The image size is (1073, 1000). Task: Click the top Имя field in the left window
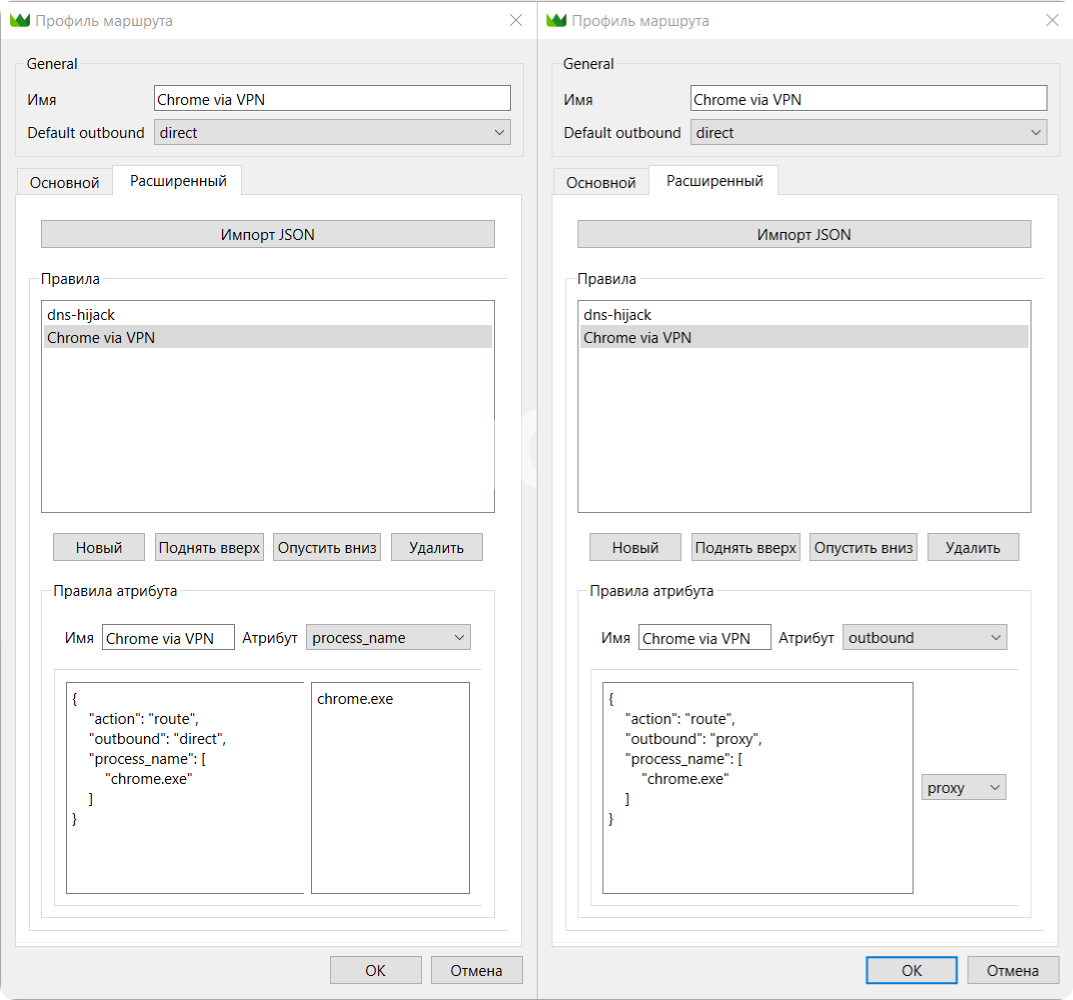332,99
